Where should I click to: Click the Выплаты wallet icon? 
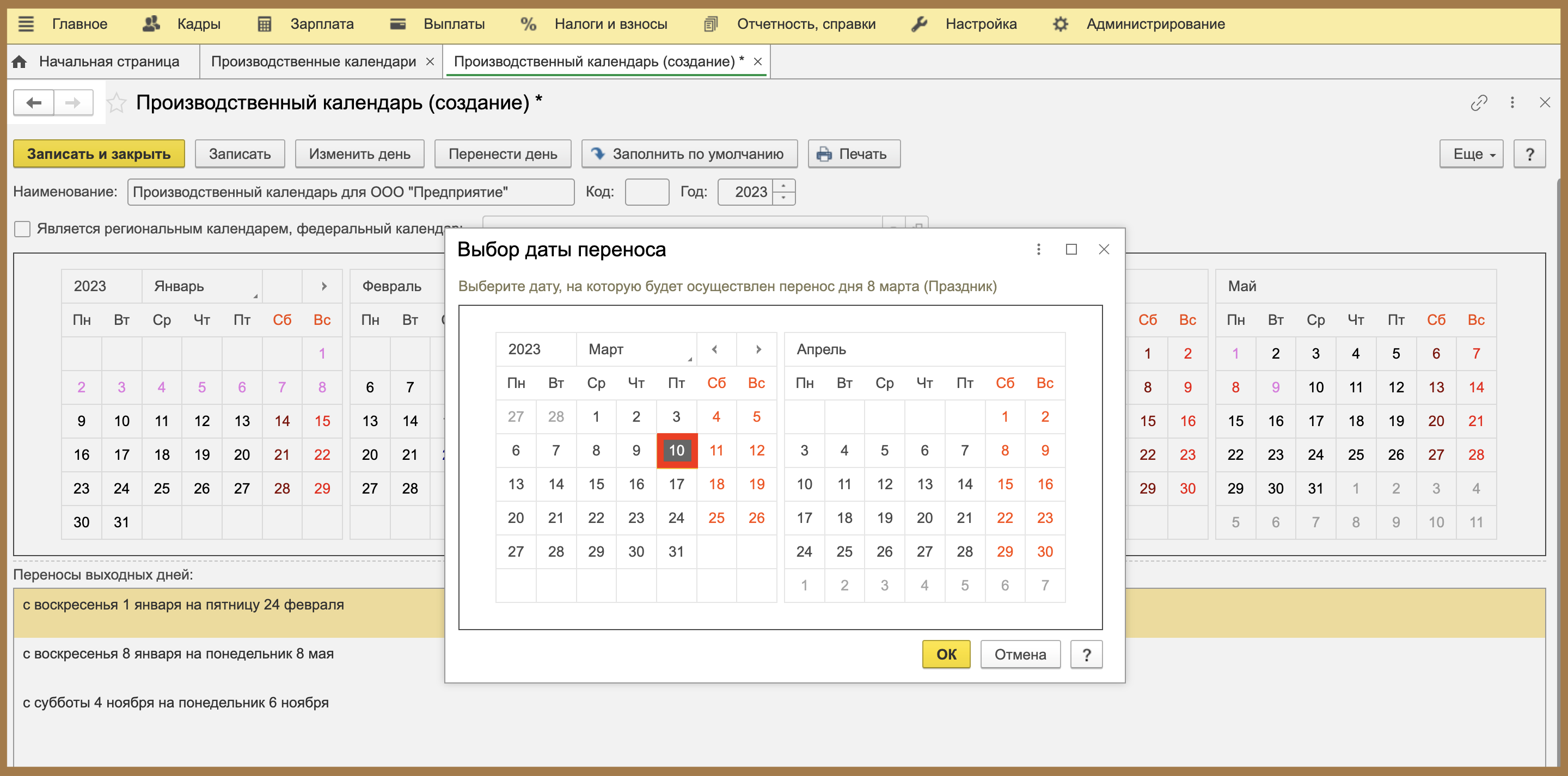tap(397, 24)
